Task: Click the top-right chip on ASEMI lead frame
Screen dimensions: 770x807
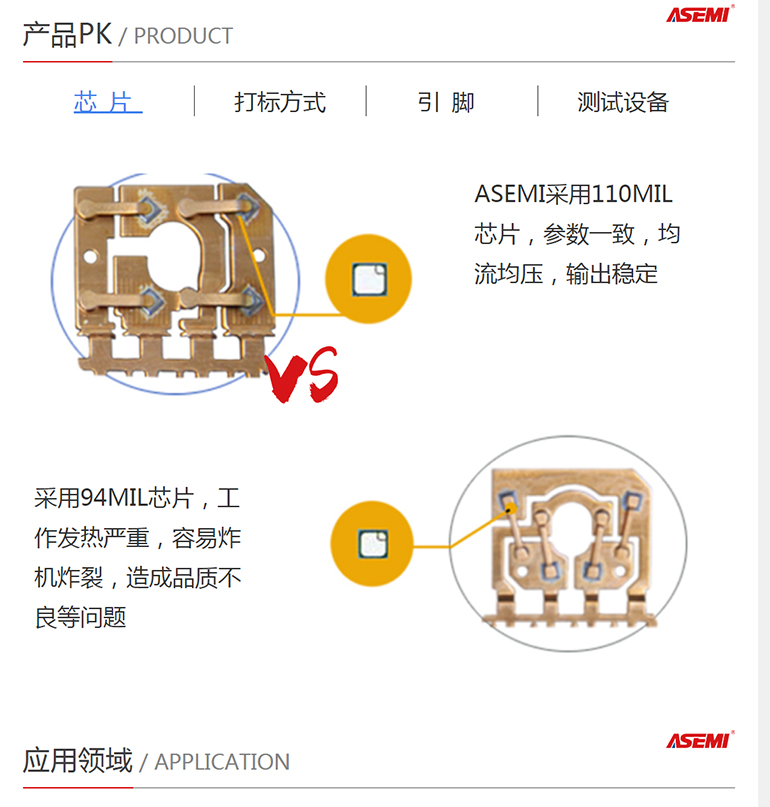Action: tap(249, 207)
